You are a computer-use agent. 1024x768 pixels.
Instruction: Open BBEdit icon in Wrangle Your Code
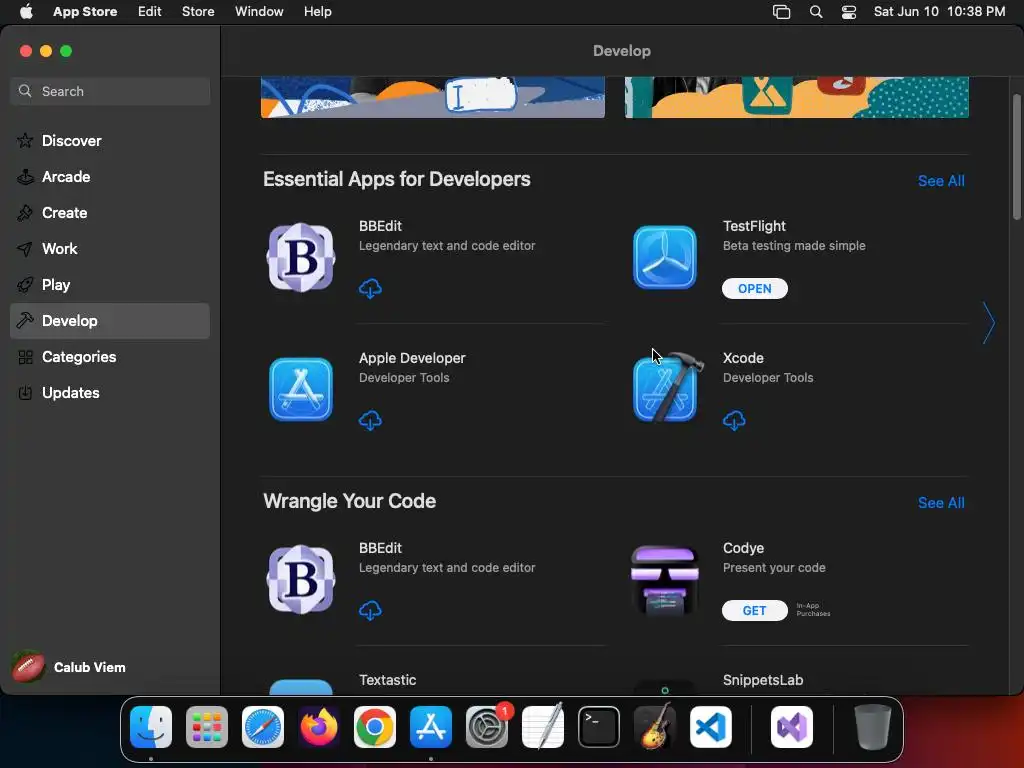tap(301, 579)
